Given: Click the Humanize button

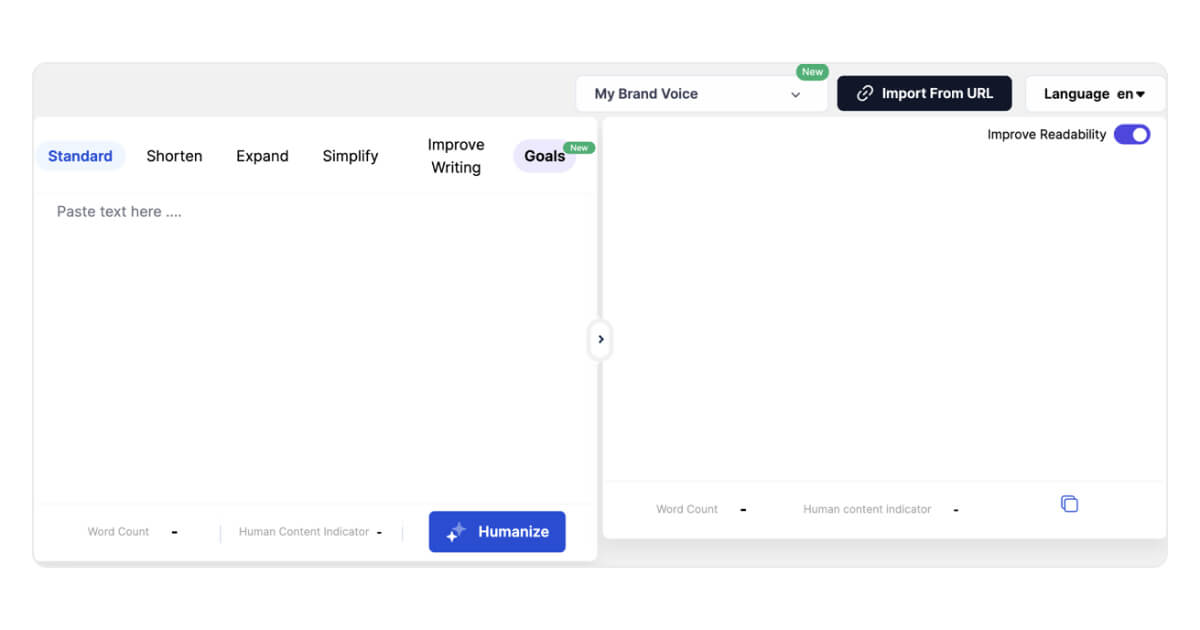Looking at the screenshot, I should tap(497, 532).
